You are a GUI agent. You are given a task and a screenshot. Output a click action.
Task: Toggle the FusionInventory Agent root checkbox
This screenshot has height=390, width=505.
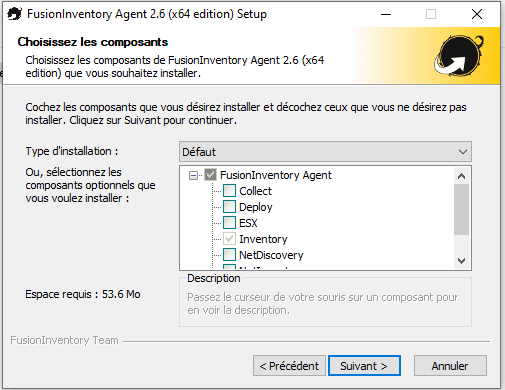point(210,175)
